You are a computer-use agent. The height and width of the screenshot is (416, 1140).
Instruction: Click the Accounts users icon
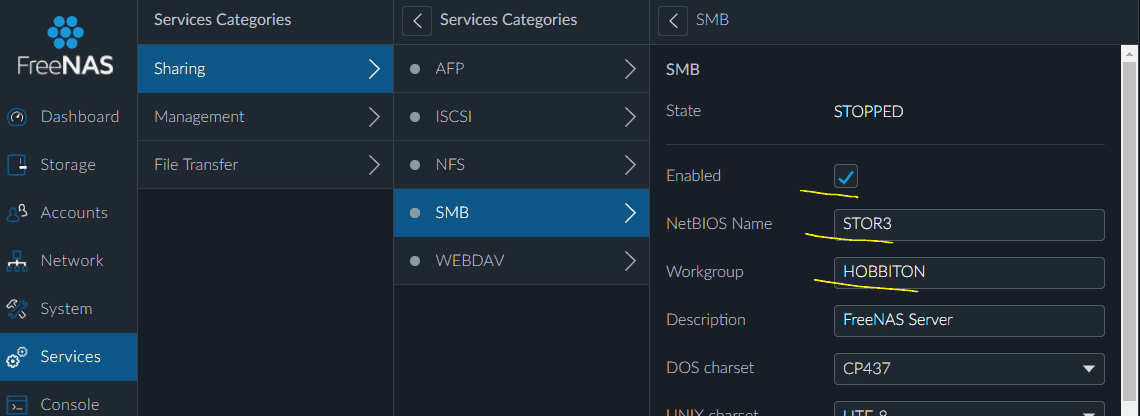pos(17,213)
